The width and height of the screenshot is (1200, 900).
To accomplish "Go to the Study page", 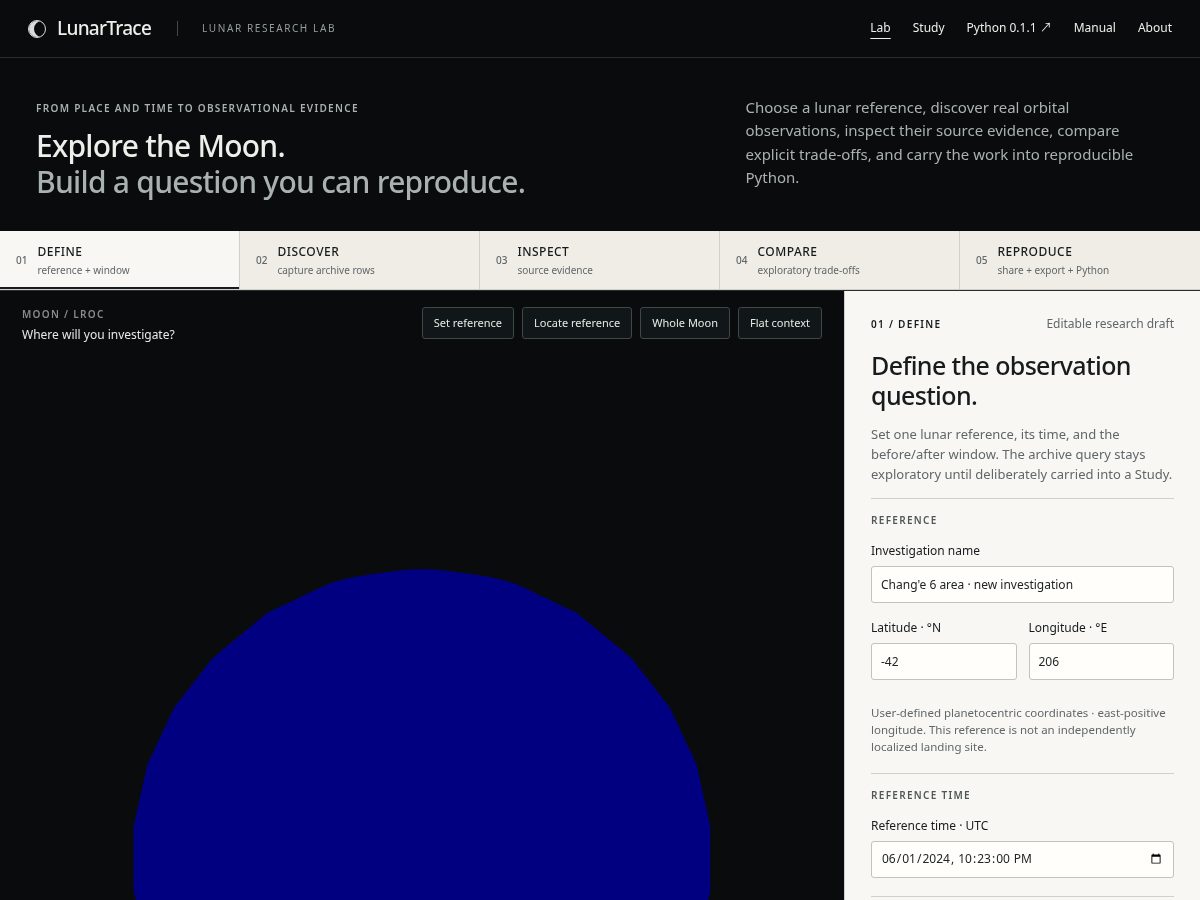I will (x=928, y=28).
